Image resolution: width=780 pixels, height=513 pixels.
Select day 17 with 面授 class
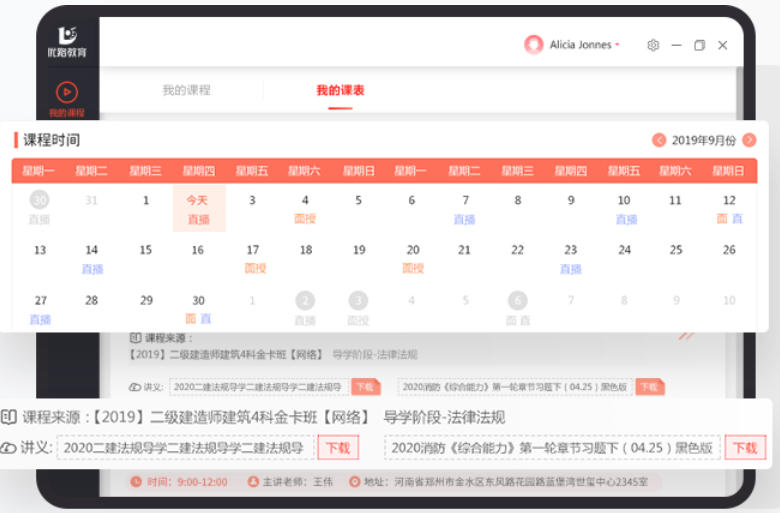tap(254, 259)
